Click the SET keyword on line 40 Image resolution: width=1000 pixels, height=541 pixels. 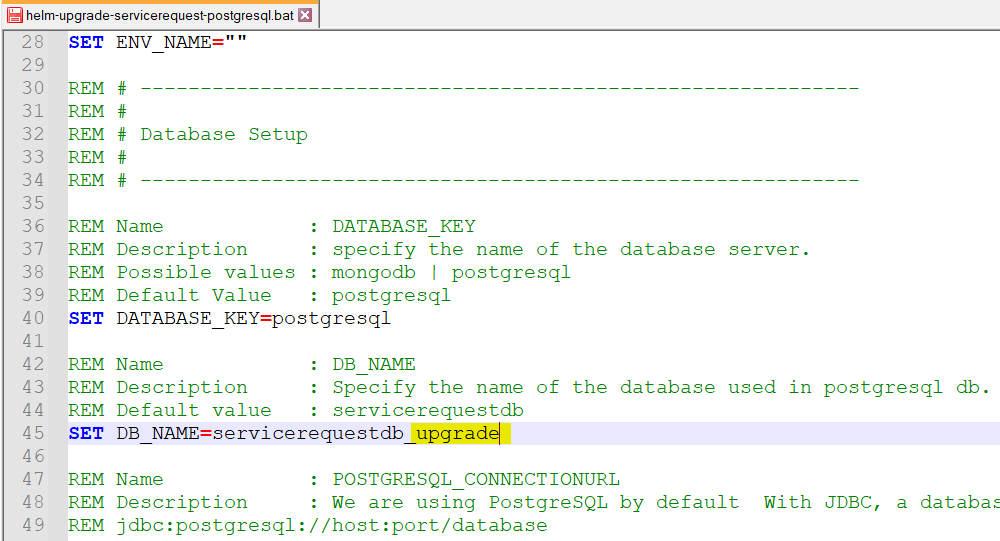point(86,318)
